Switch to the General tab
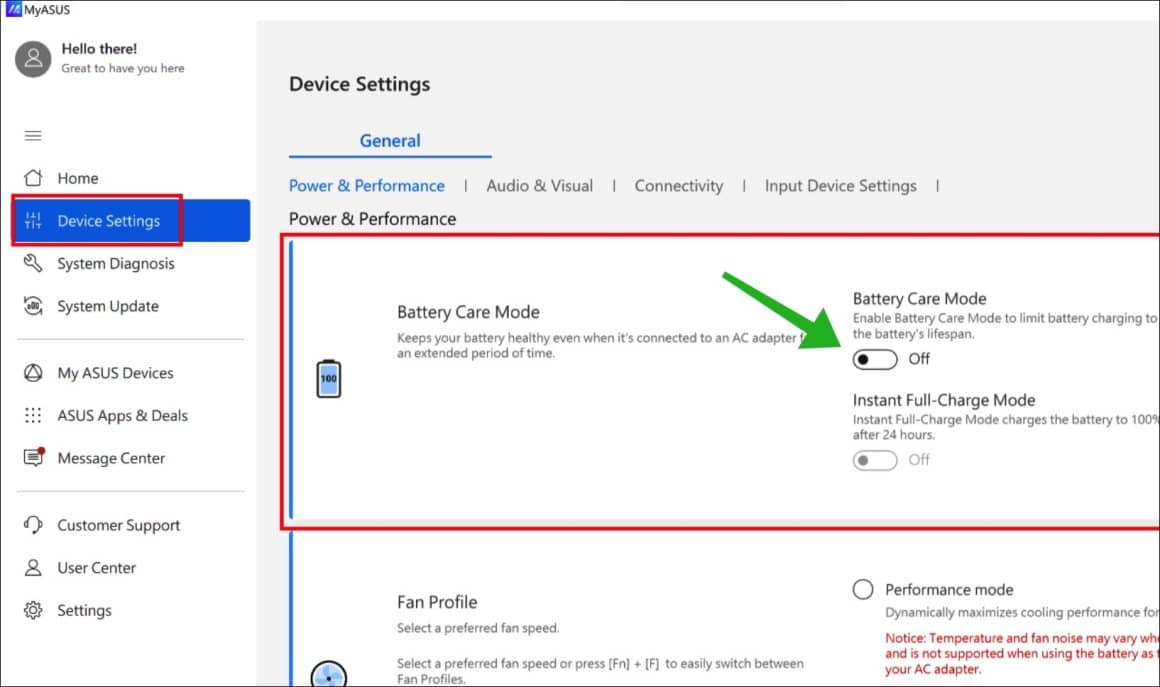 (390, 141)
